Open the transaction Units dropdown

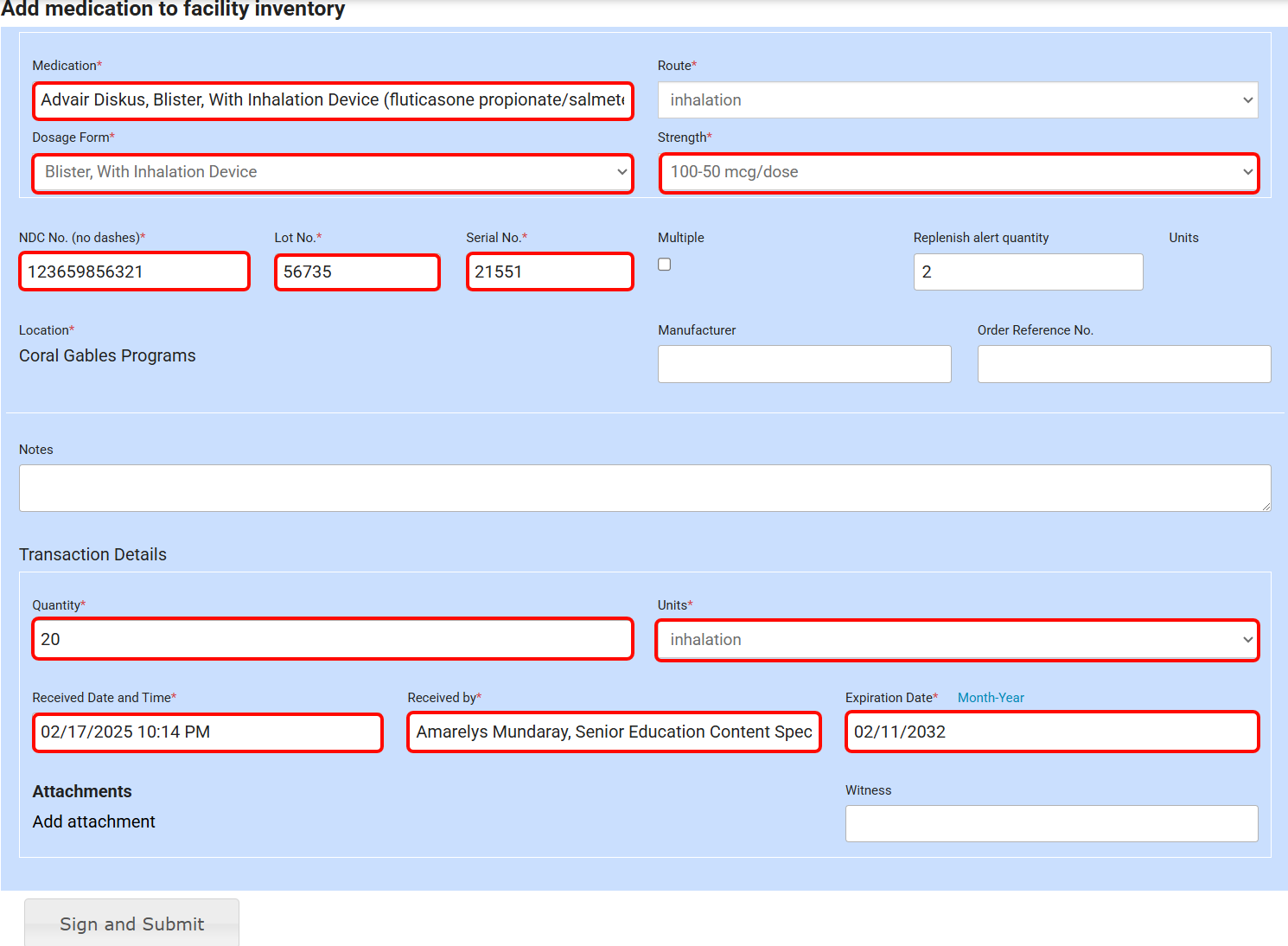pyautogui.click(x=957, y=641)
